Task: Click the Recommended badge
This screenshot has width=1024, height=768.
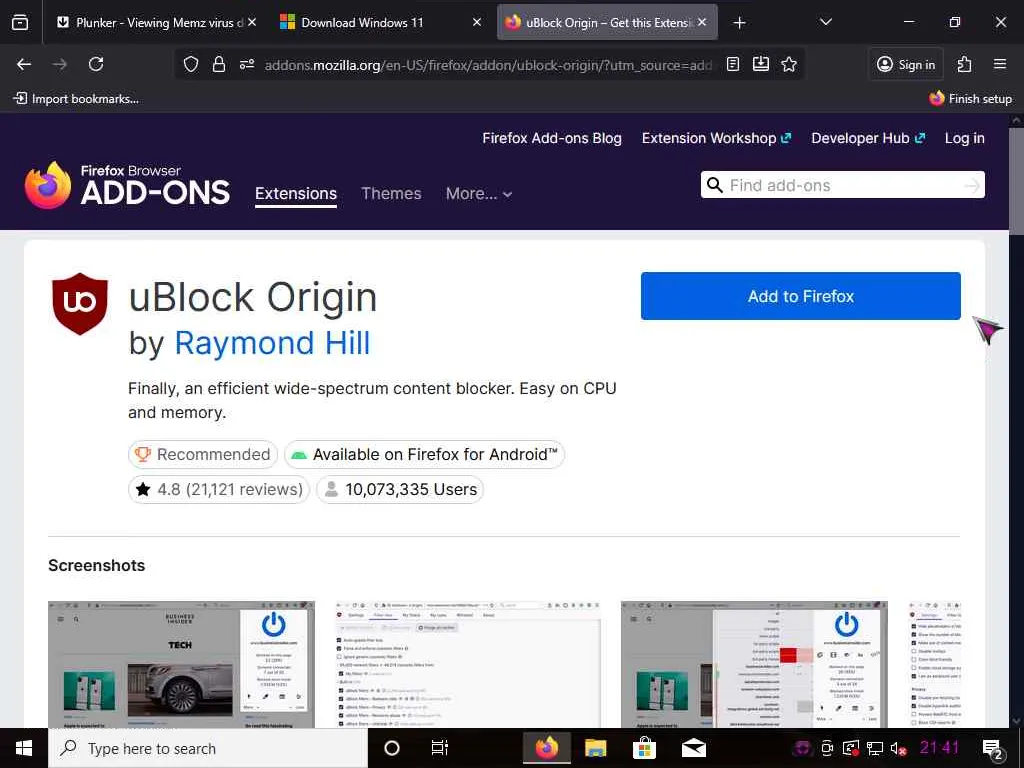Action: coord(203,455)
